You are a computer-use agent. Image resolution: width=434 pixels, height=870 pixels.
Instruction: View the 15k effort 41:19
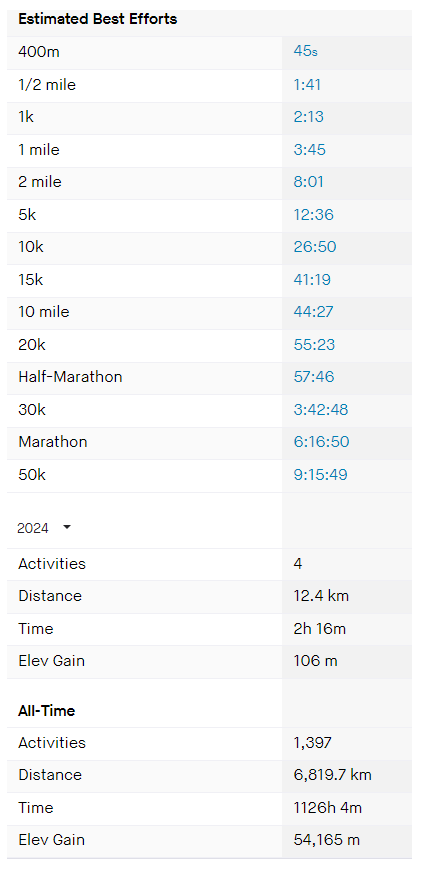(312, 280)
